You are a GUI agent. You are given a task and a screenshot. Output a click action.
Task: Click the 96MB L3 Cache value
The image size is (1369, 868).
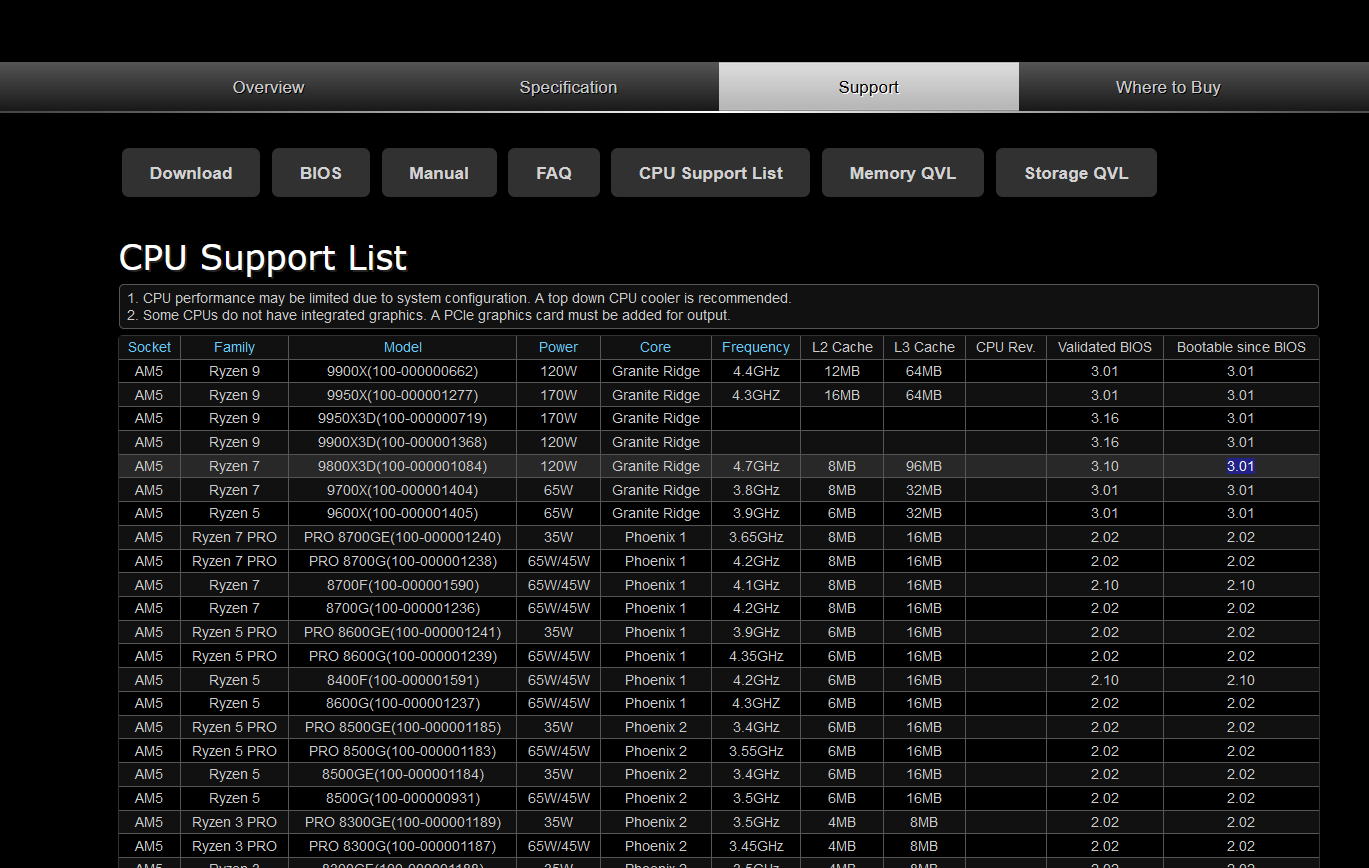pos(924,466)
